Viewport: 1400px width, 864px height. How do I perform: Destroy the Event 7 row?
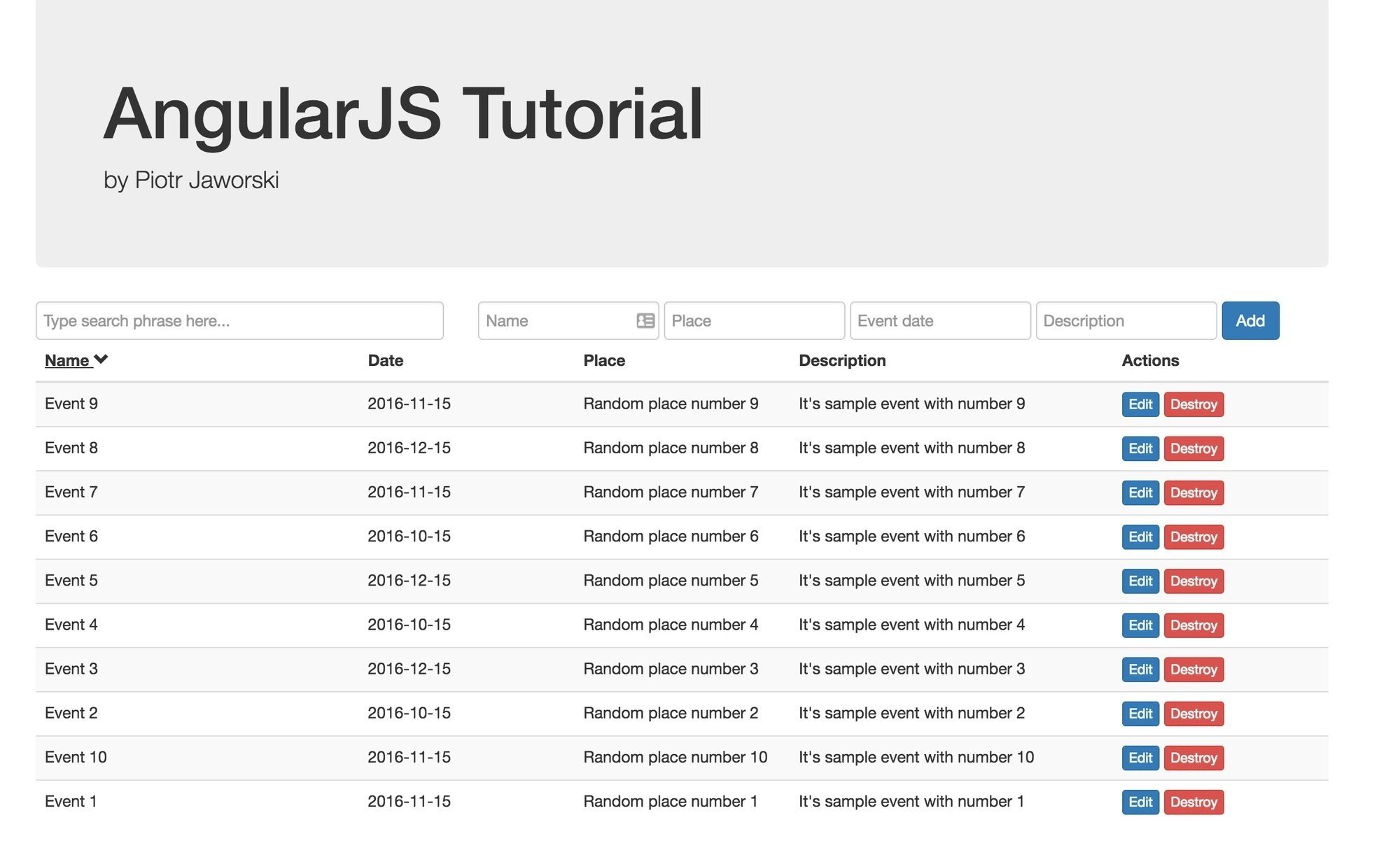point(1193,493)
